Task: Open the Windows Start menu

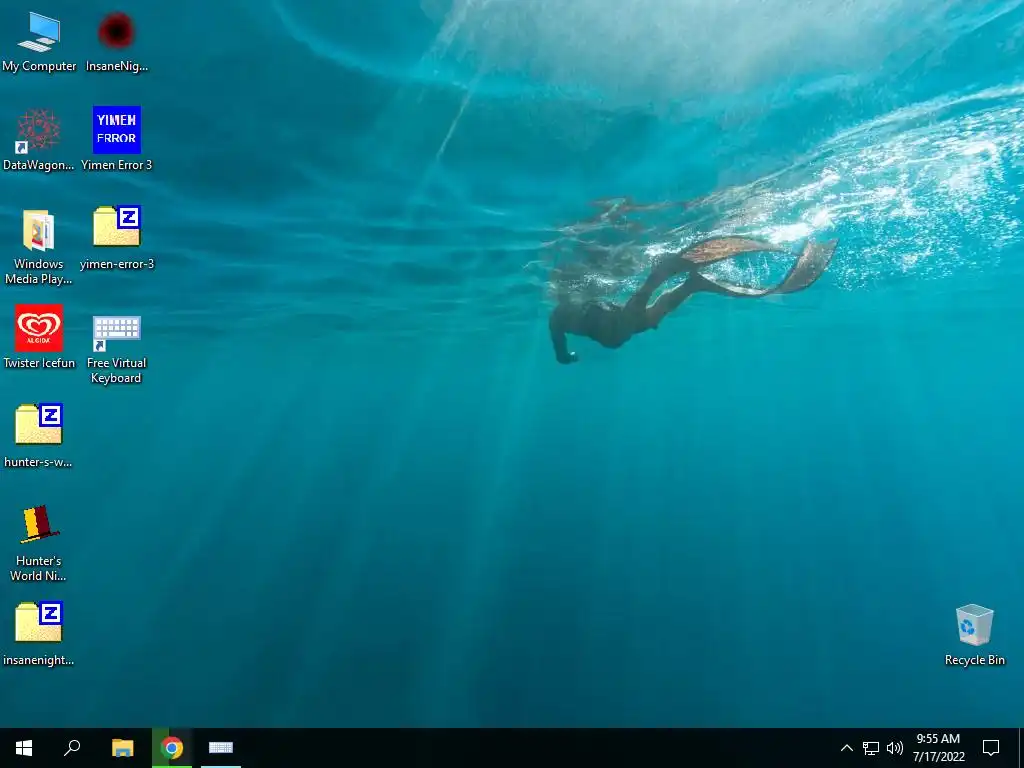Action: [x=24, y=748]
